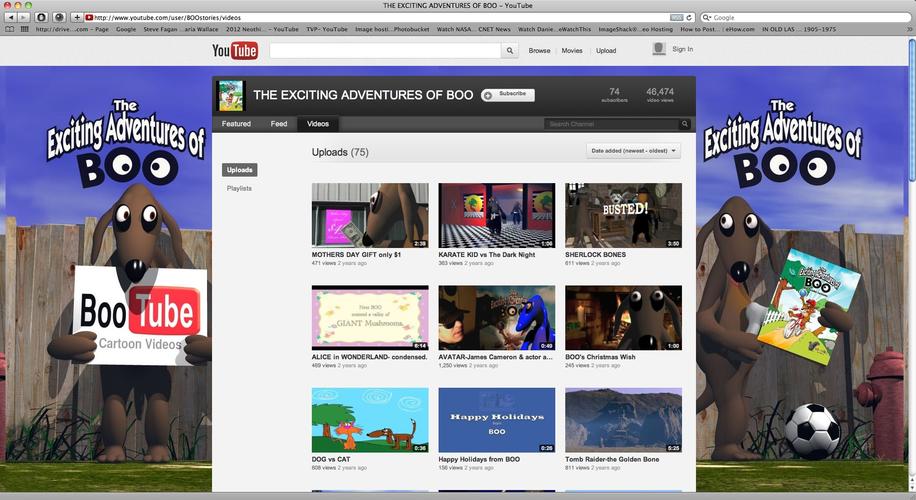Click THE EXCITING ADVENTURES OF BOO channel title

coord(363,95)
